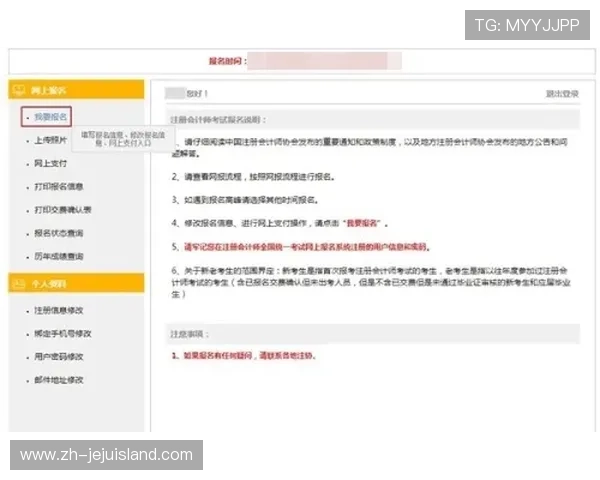Click instruction 3 about peak registration times

click(245, 200)
